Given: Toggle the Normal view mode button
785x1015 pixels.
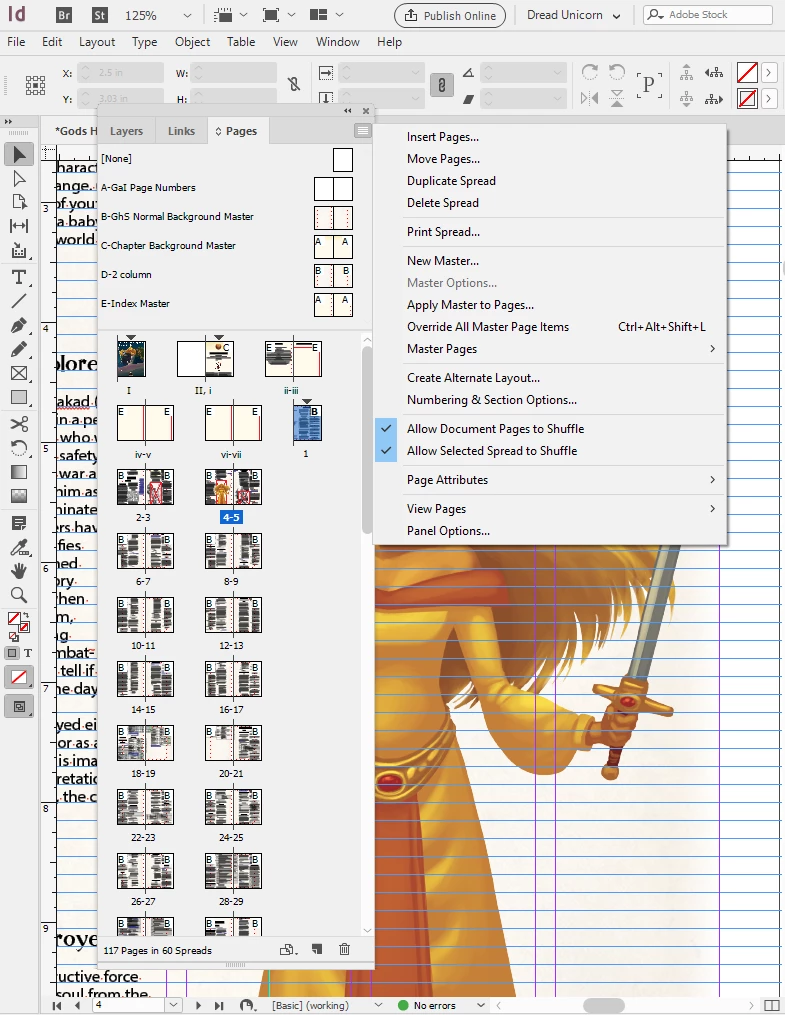Looking at the screenshot, I should click(x=19, y=706).
